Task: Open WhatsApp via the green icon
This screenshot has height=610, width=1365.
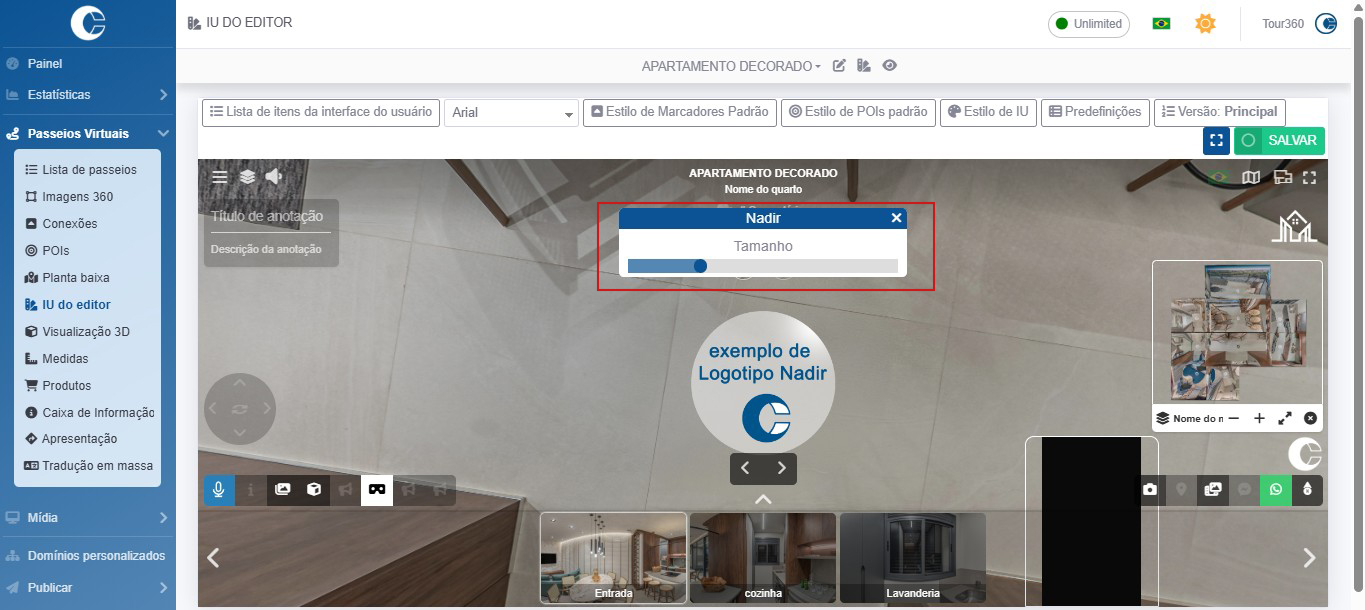Action: click(1275, 490)
